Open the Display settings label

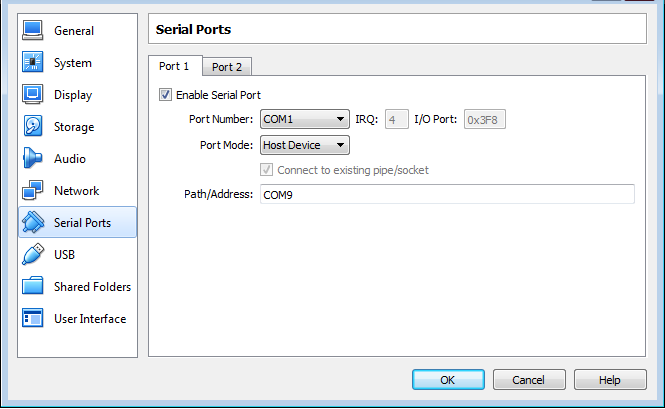(x=73, y=95)
